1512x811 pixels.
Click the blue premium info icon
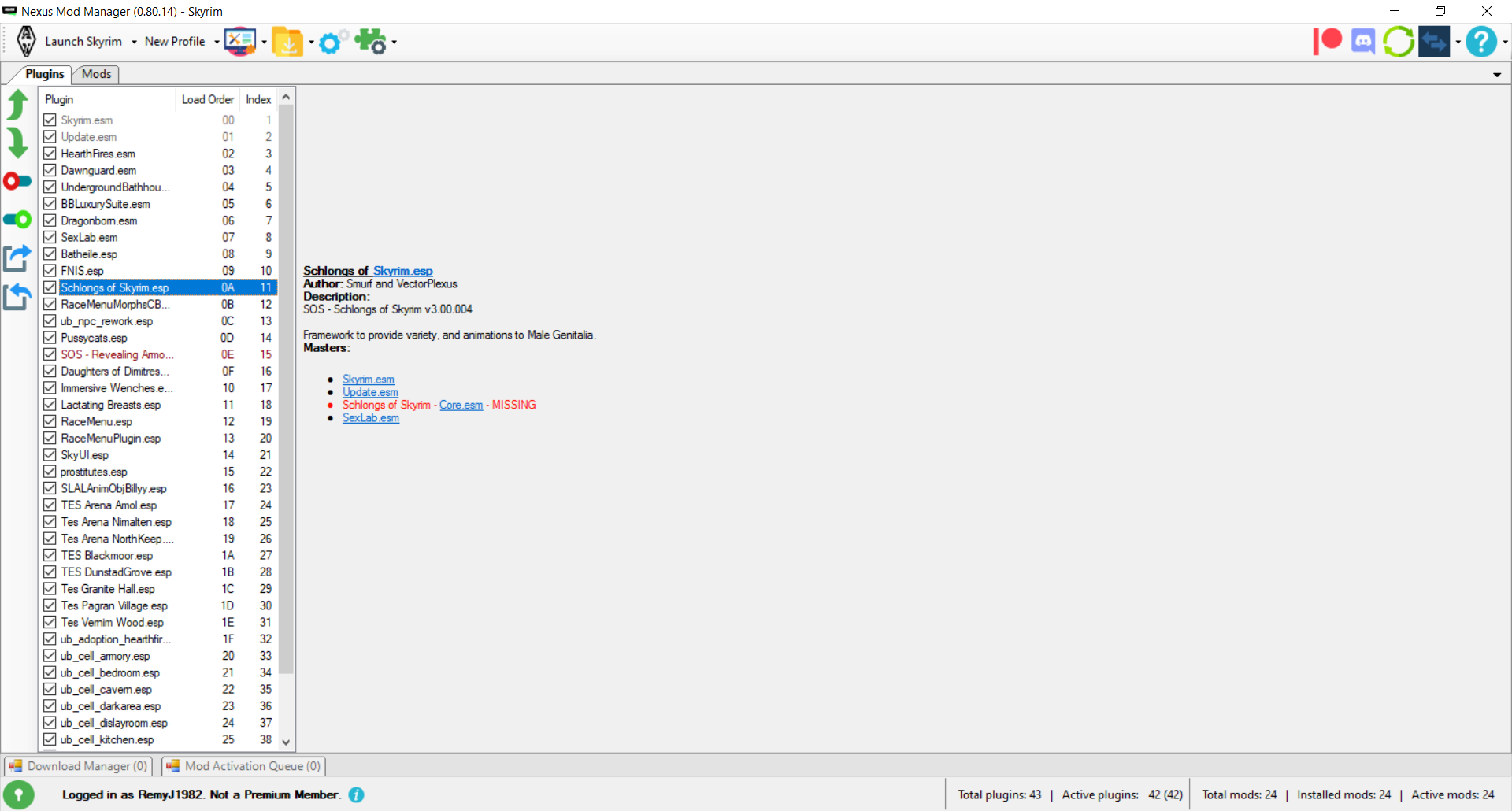click(x=357, y=795)
